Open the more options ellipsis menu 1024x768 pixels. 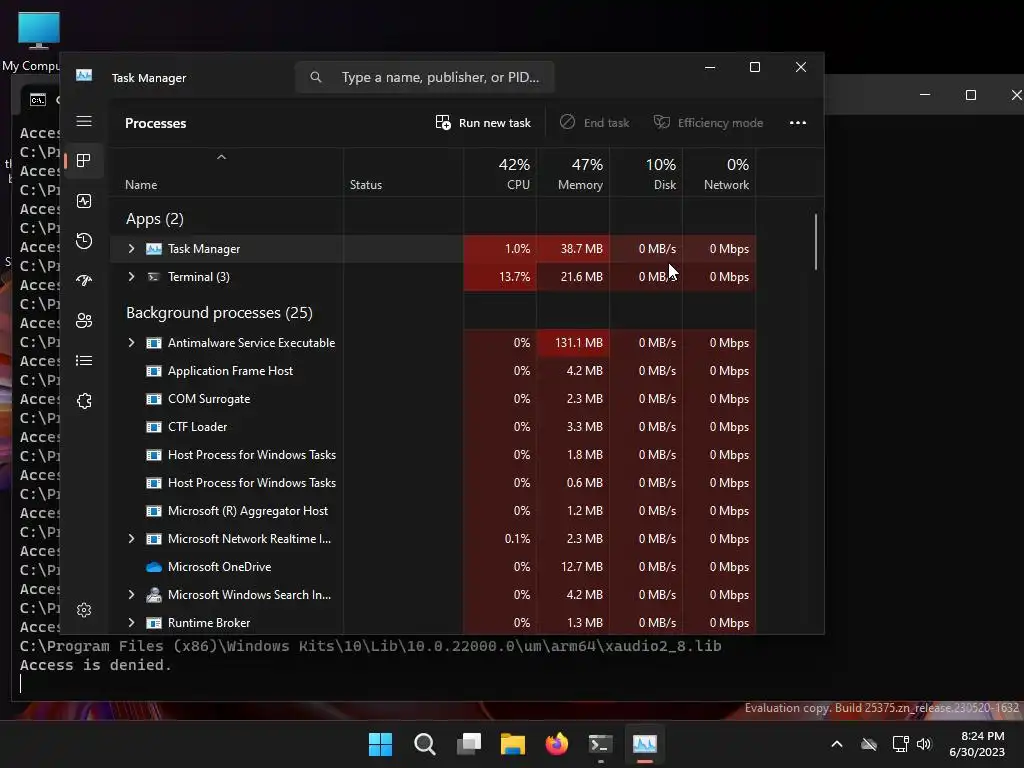coord(797,123)
